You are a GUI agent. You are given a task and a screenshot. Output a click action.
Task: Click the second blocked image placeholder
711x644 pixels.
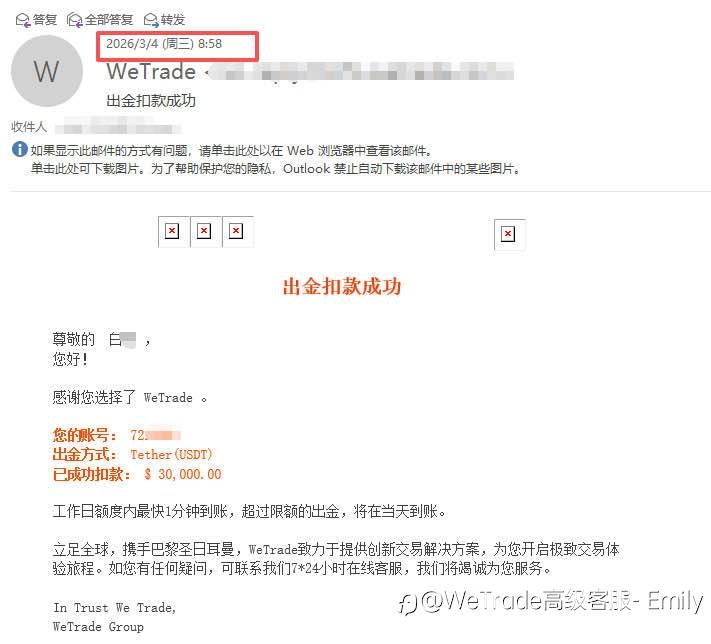tap(205, 231)
